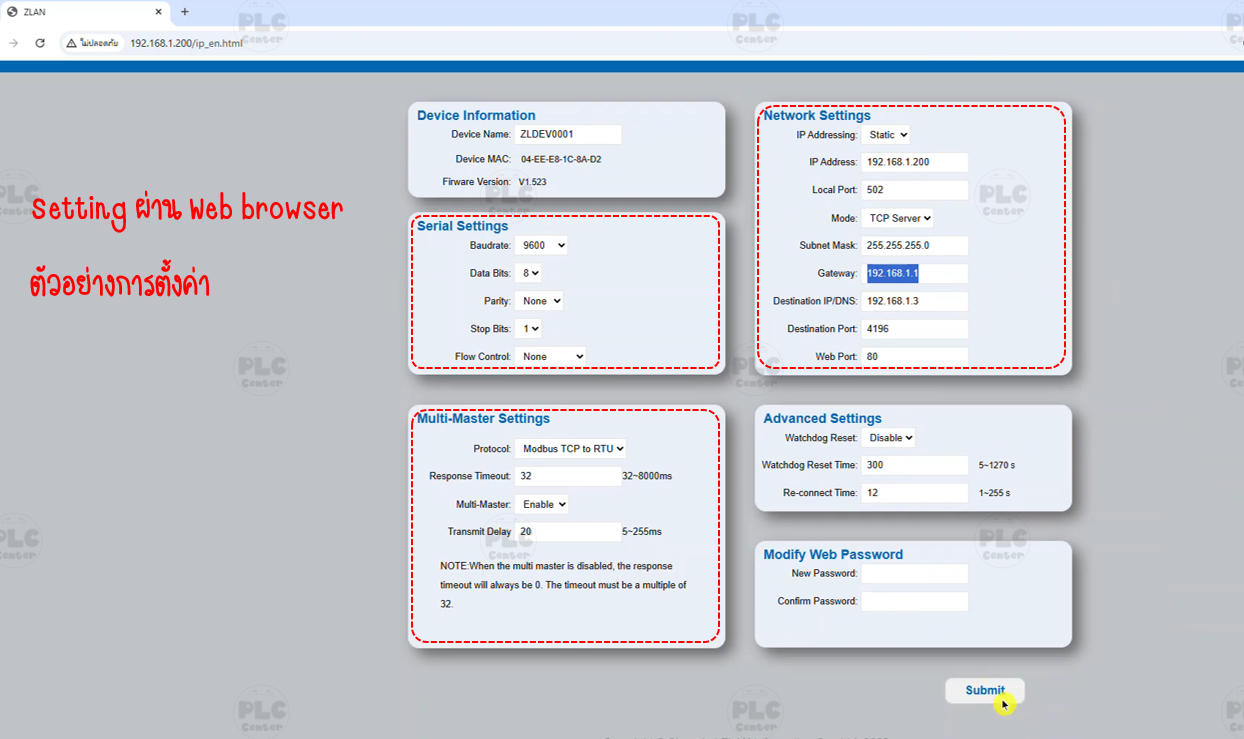Screen dimensions: 1244x739
Task: Reload the ZLAN configuration page
Action: (x=39, y=43)
